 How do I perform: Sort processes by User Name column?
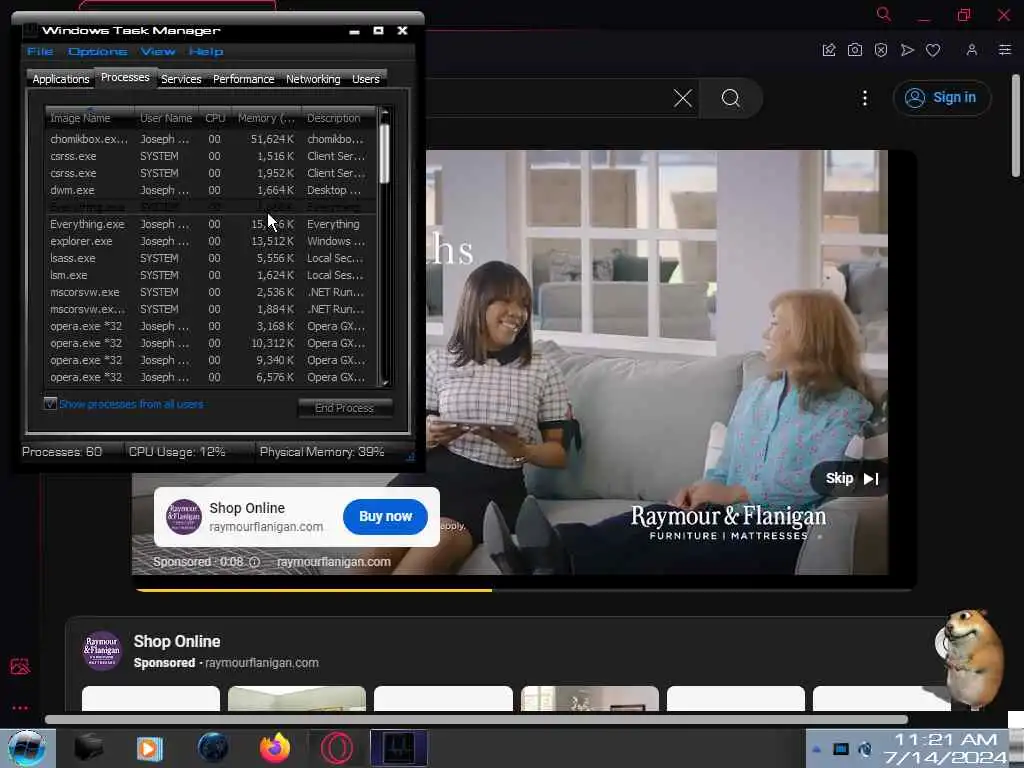point(166,118)
